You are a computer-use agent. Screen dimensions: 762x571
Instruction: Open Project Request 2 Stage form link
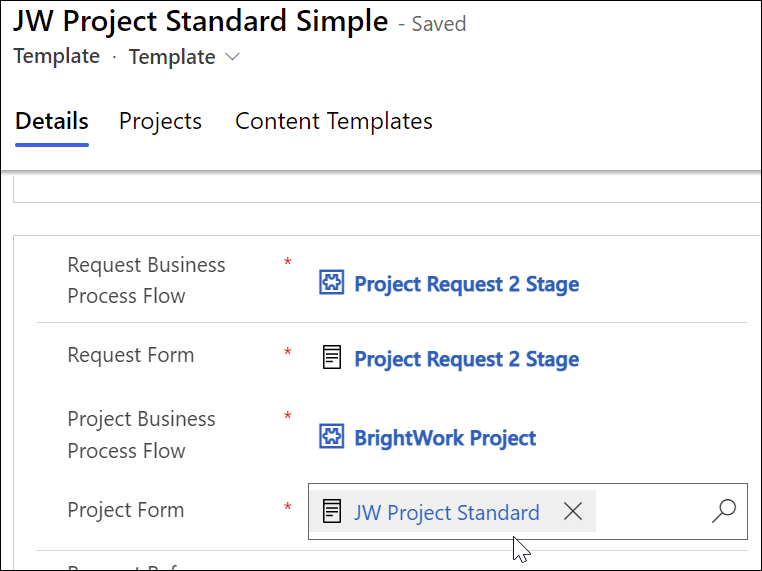coord(466,358)
